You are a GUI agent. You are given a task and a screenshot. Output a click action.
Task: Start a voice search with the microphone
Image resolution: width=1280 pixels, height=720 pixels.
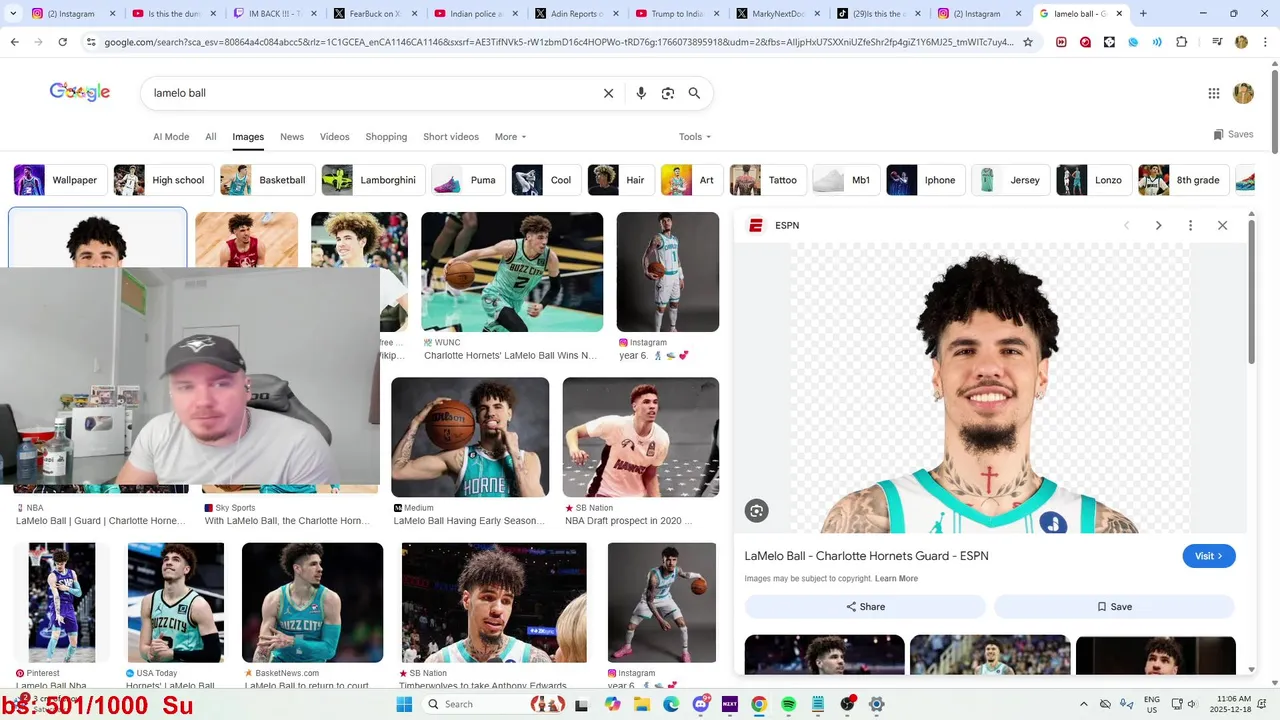[x=641, y=93]
